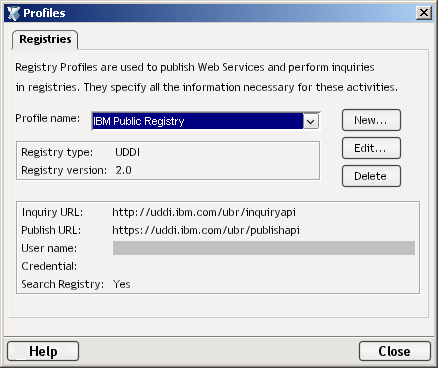Click the grayed User name field
438x368 pixels.
point(264,248)
